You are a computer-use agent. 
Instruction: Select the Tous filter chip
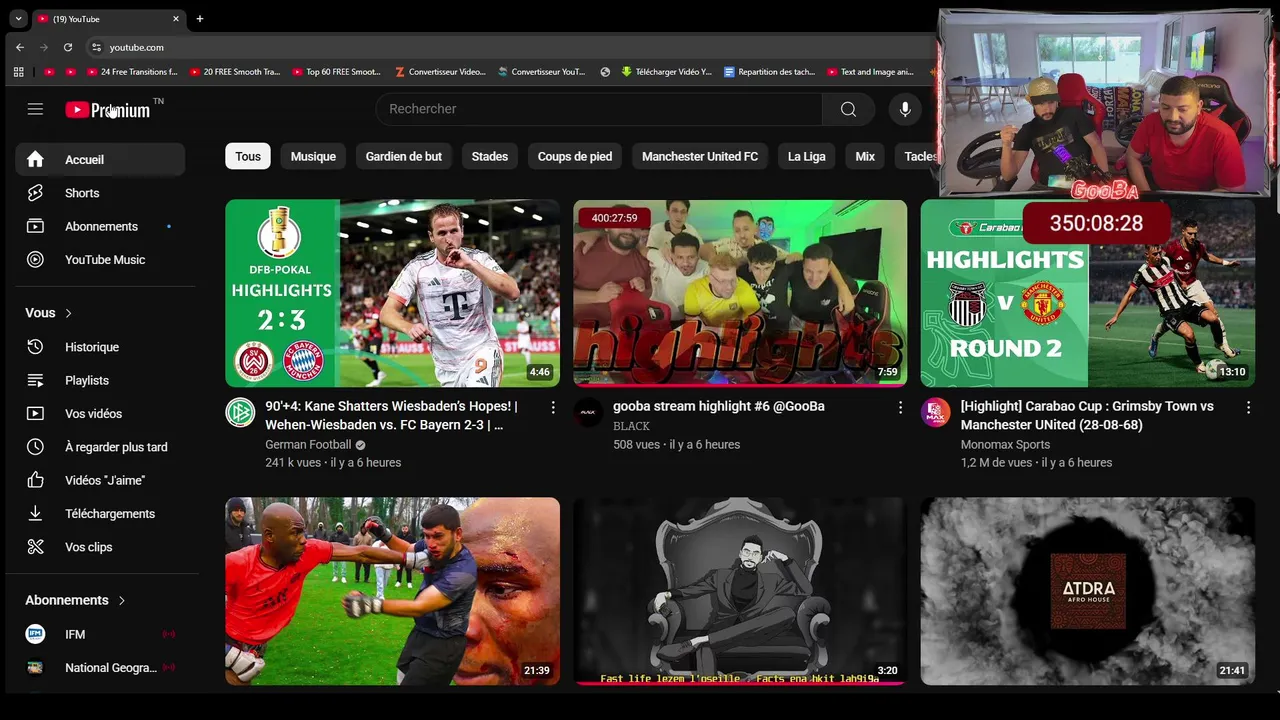tap(248, 156)
